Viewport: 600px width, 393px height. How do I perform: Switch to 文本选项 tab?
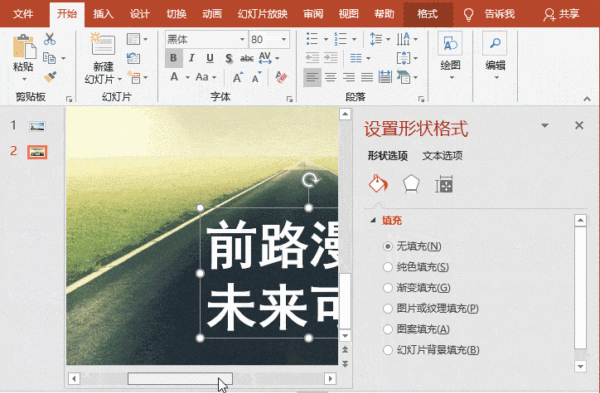[442, 155]
